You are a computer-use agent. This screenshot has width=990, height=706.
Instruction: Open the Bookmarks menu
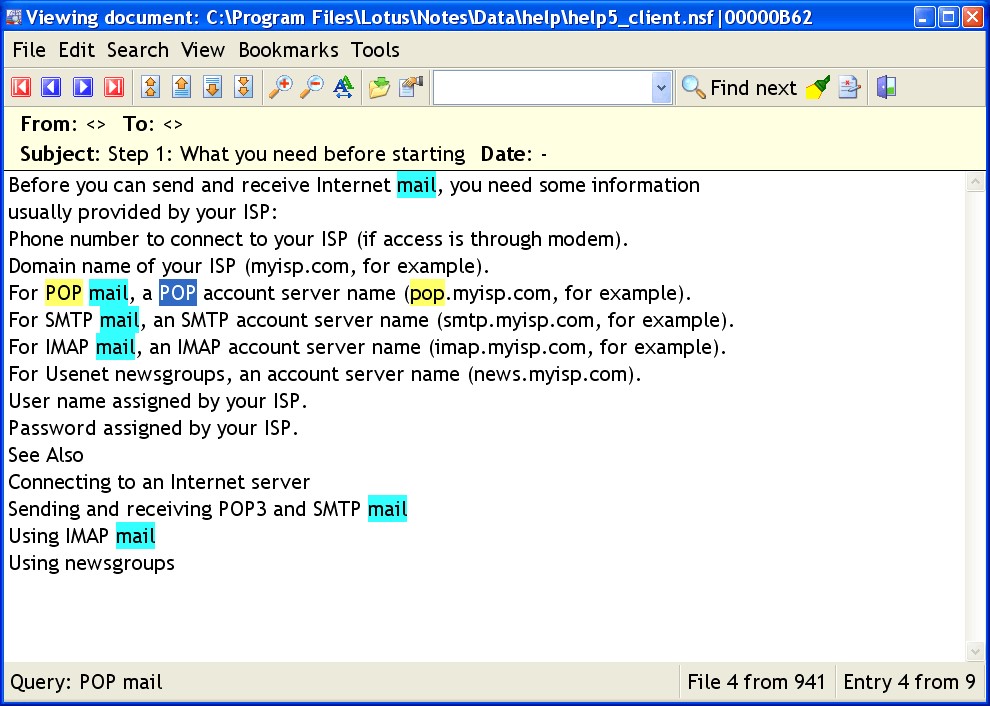tap(288, 50)
